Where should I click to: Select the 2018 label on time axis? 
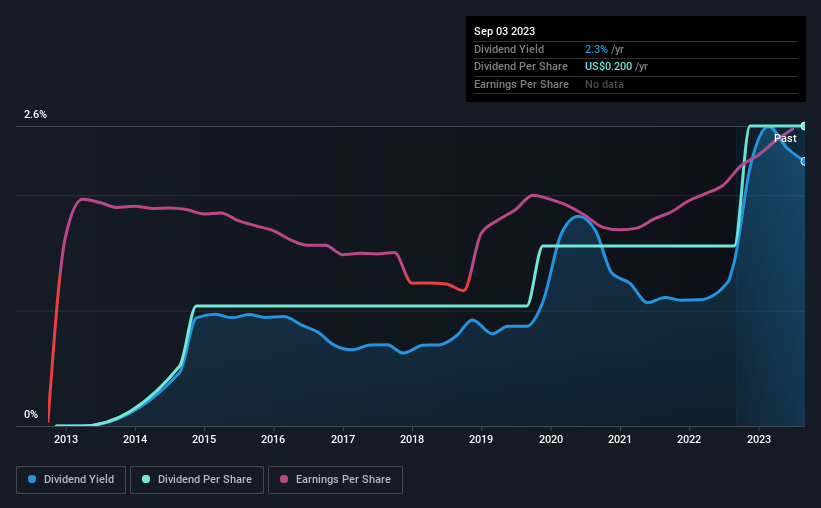point(412,439)
